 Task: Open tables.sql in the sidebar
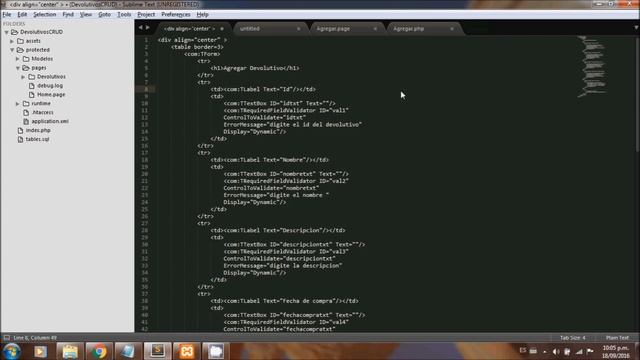(x=37, y=140)
